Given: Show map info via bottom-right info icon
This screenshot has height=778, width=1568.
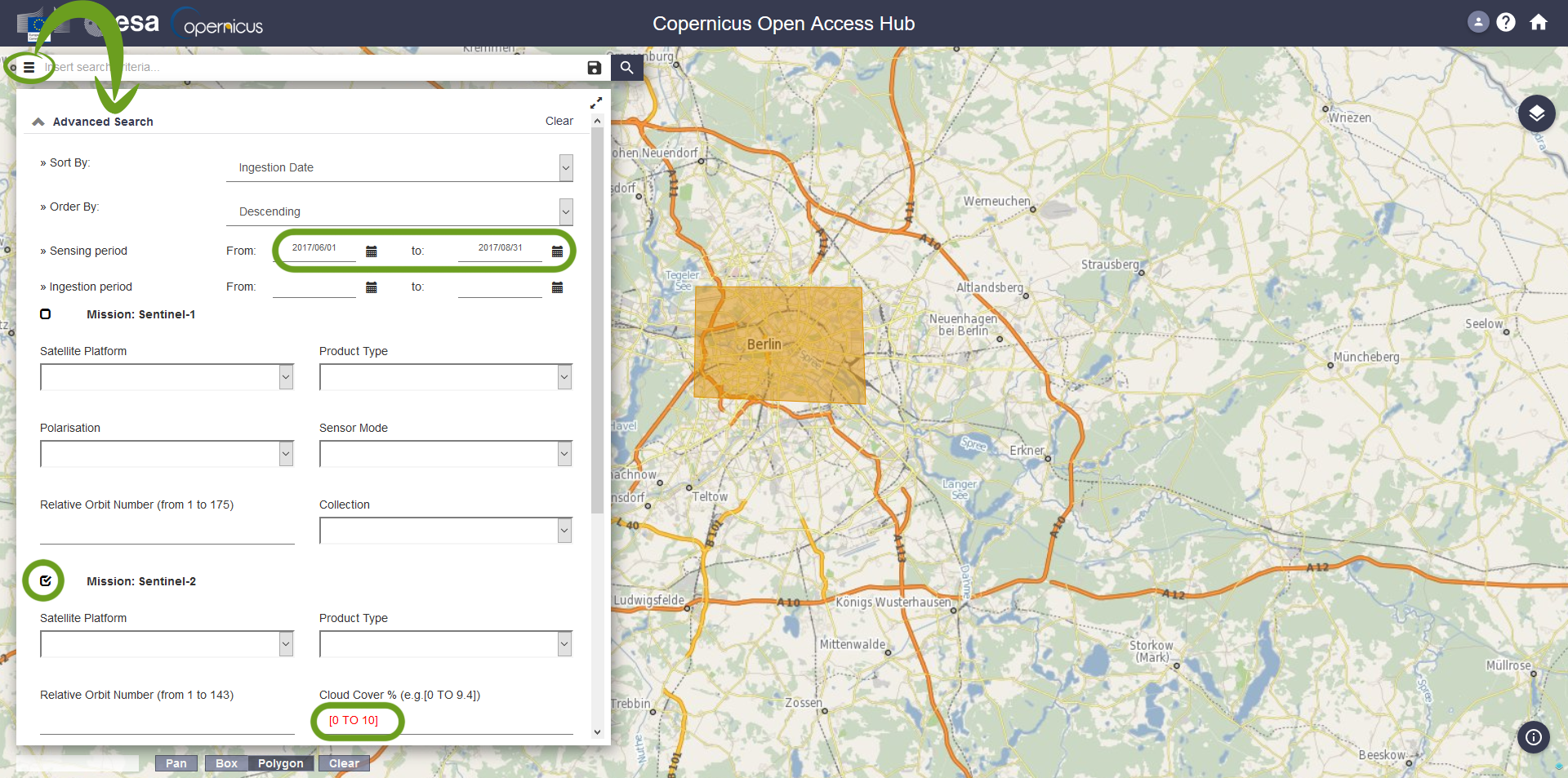Looking at the screenshot, I should tap(1534, 737).
